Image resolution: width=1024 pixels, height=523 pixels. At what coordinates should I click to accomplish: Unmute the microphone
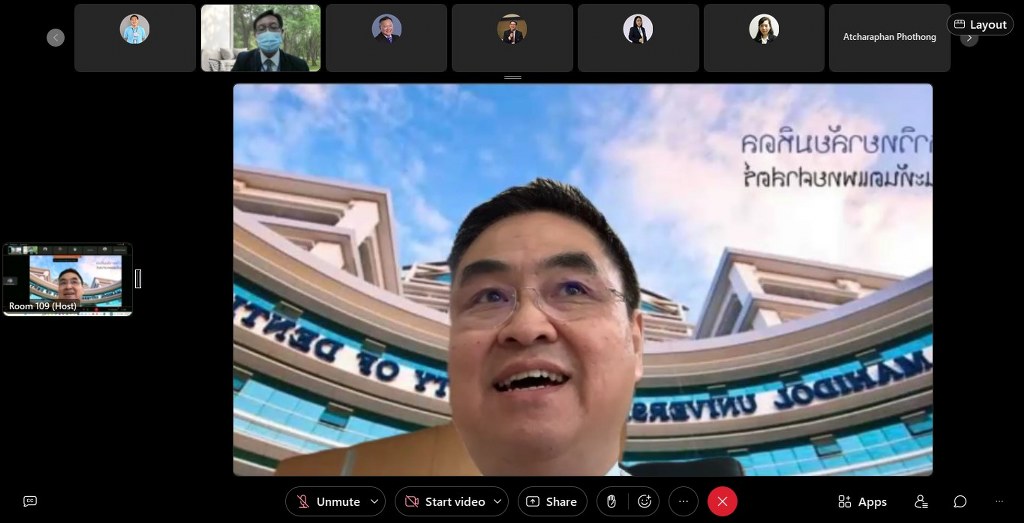point(329,501)
